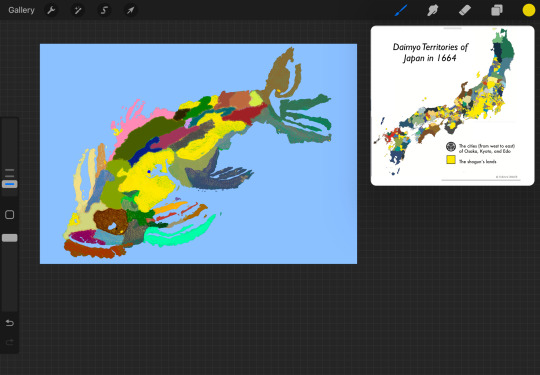Open the Layers panel
This screenshot has width=540, height=375.
pos(497,10)
